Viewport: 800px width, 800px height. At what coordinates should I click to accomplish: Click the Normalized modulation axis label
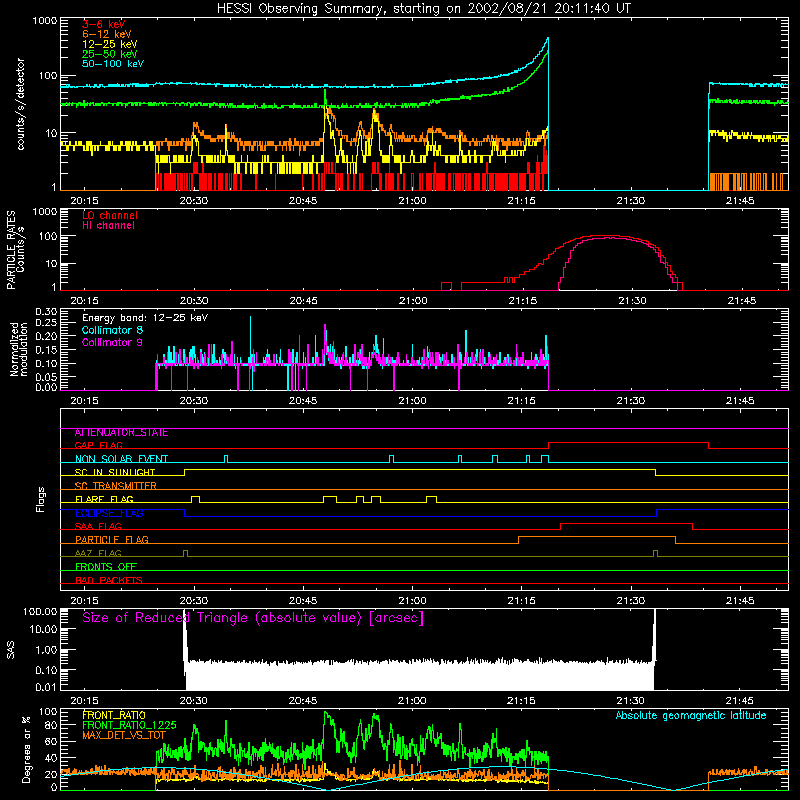[x=19, y=349]
